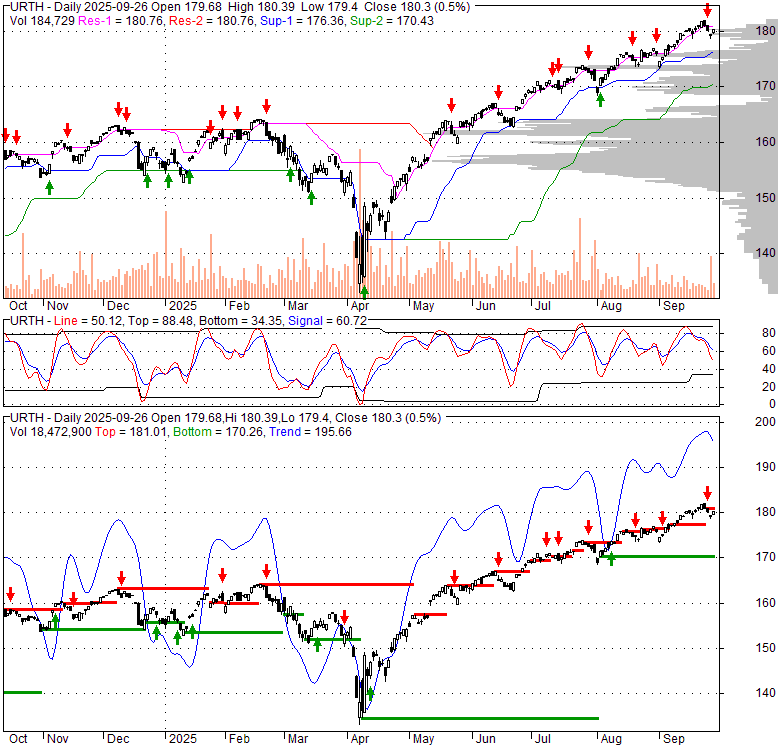Click the blue Trend line peak in September
This screenshot has height=745, width=780.
[x=705, y=431]
